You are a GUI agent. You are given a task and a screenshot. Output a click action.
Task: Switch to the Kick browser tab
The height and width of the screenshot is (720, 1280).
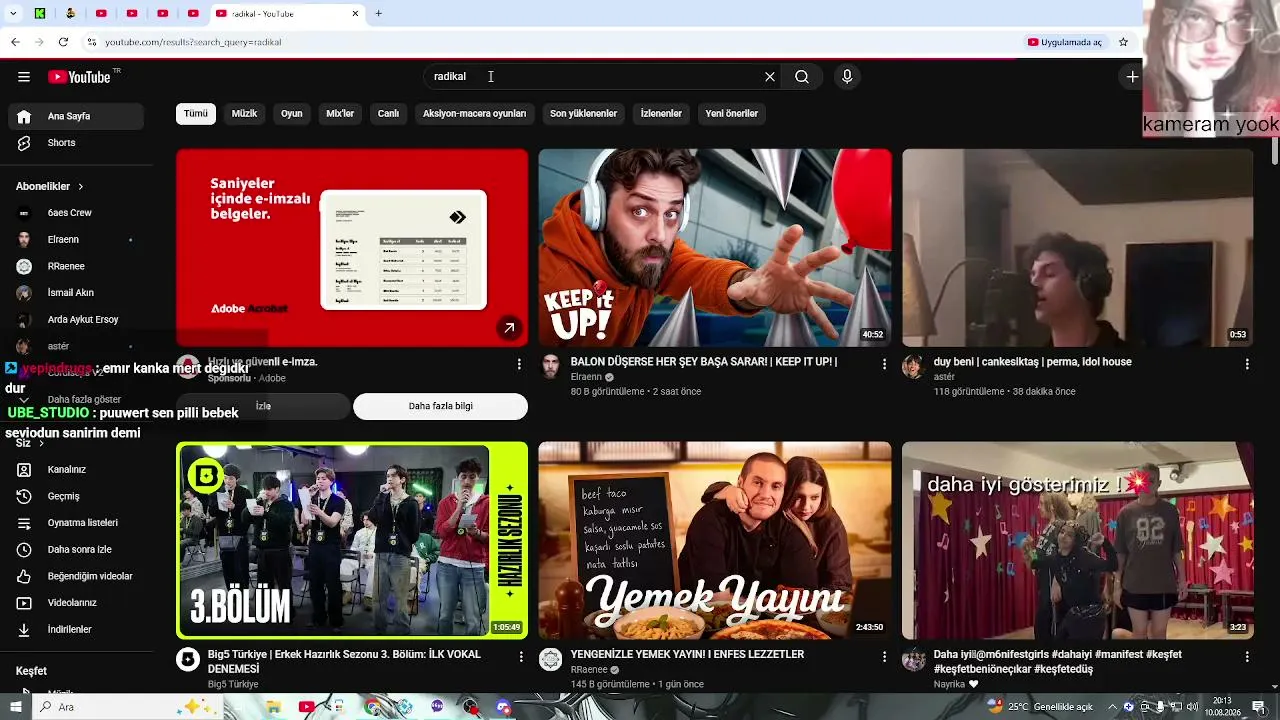pos(40,14)
